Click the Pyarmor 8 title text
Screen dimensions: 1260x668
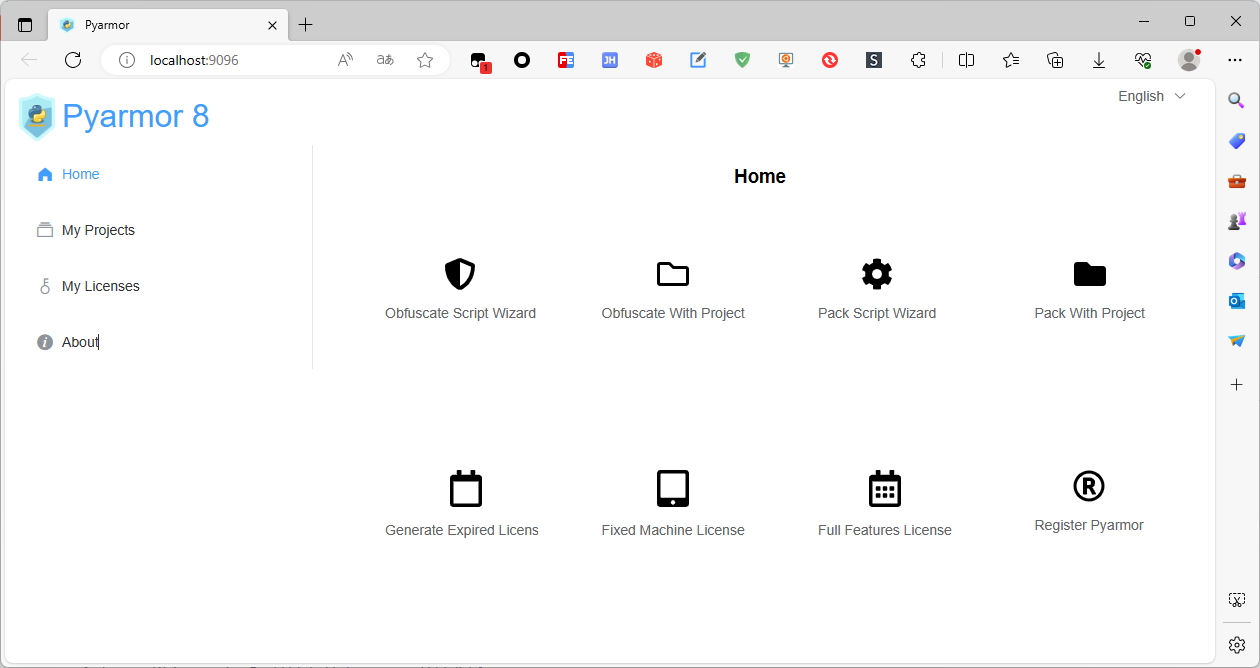coord(136,116)
